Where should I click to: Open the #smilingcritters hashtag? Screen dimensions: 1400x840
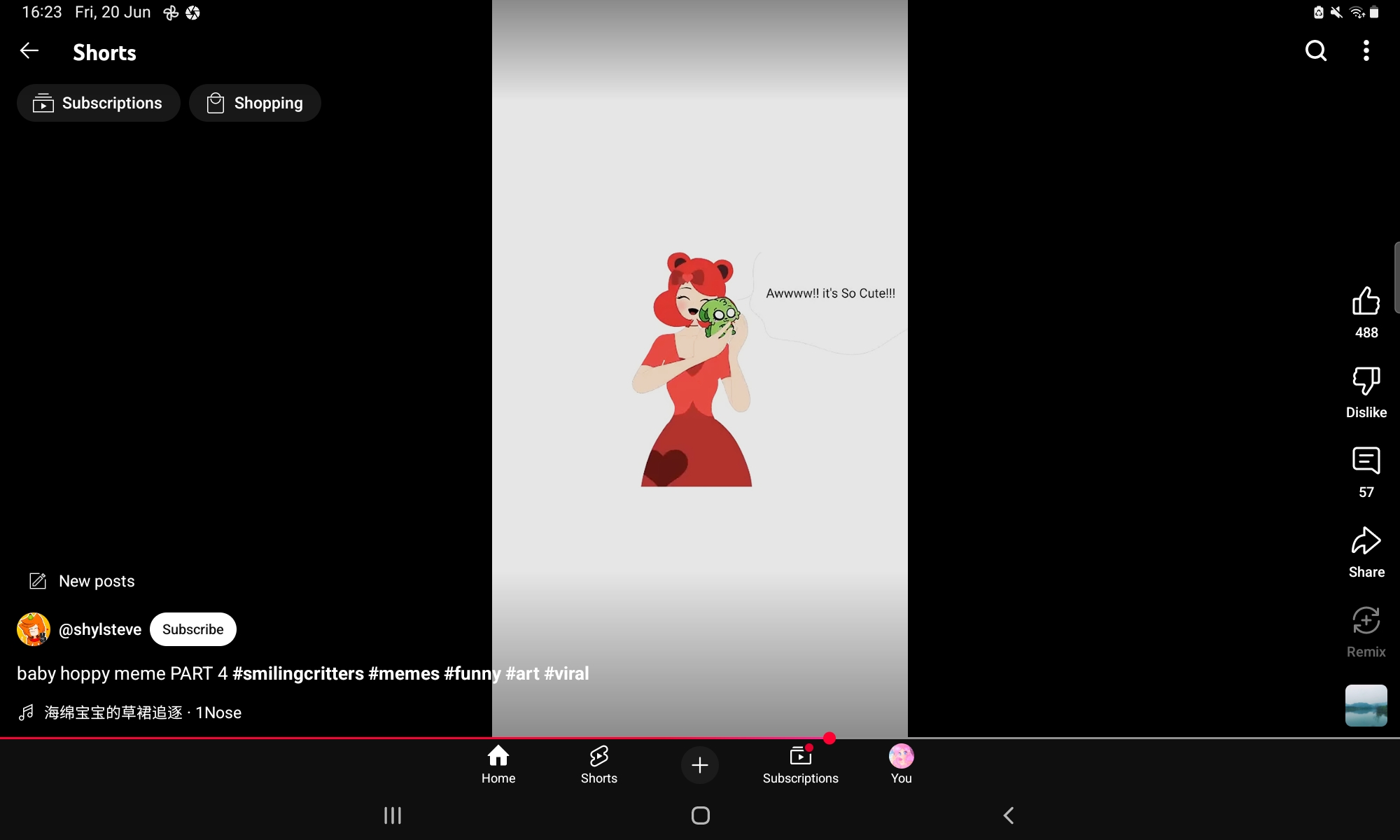coord(298,673)
